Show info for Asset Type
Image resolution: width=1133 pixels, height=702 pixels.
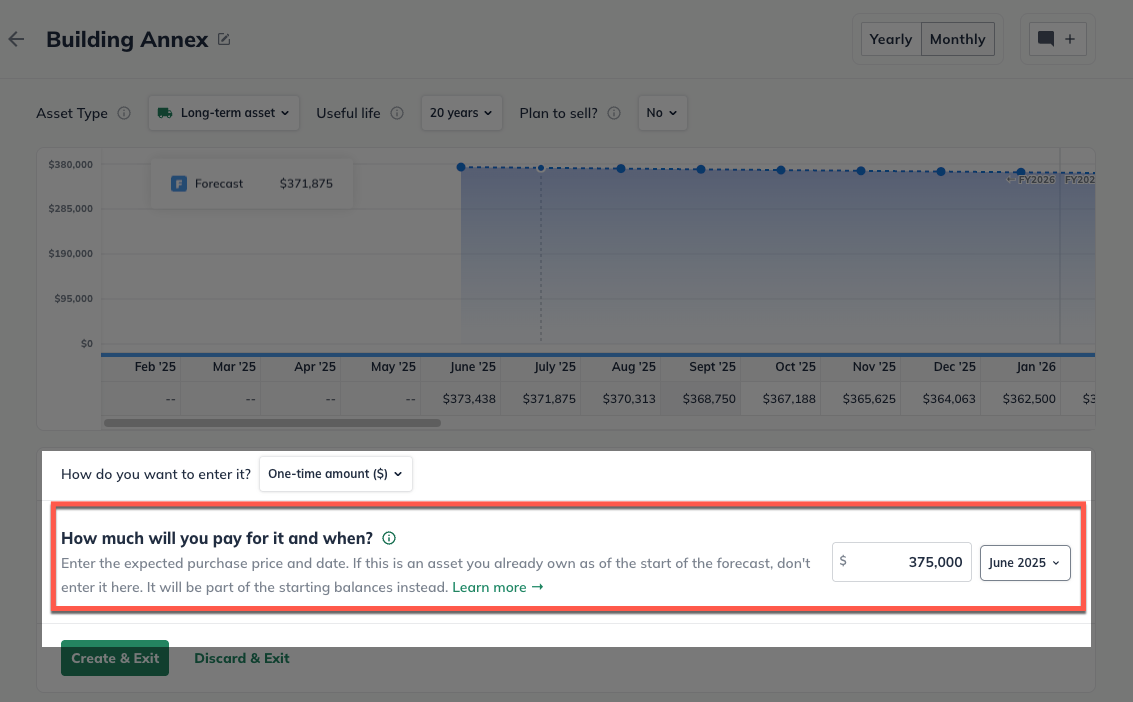(x=124, y=113)
